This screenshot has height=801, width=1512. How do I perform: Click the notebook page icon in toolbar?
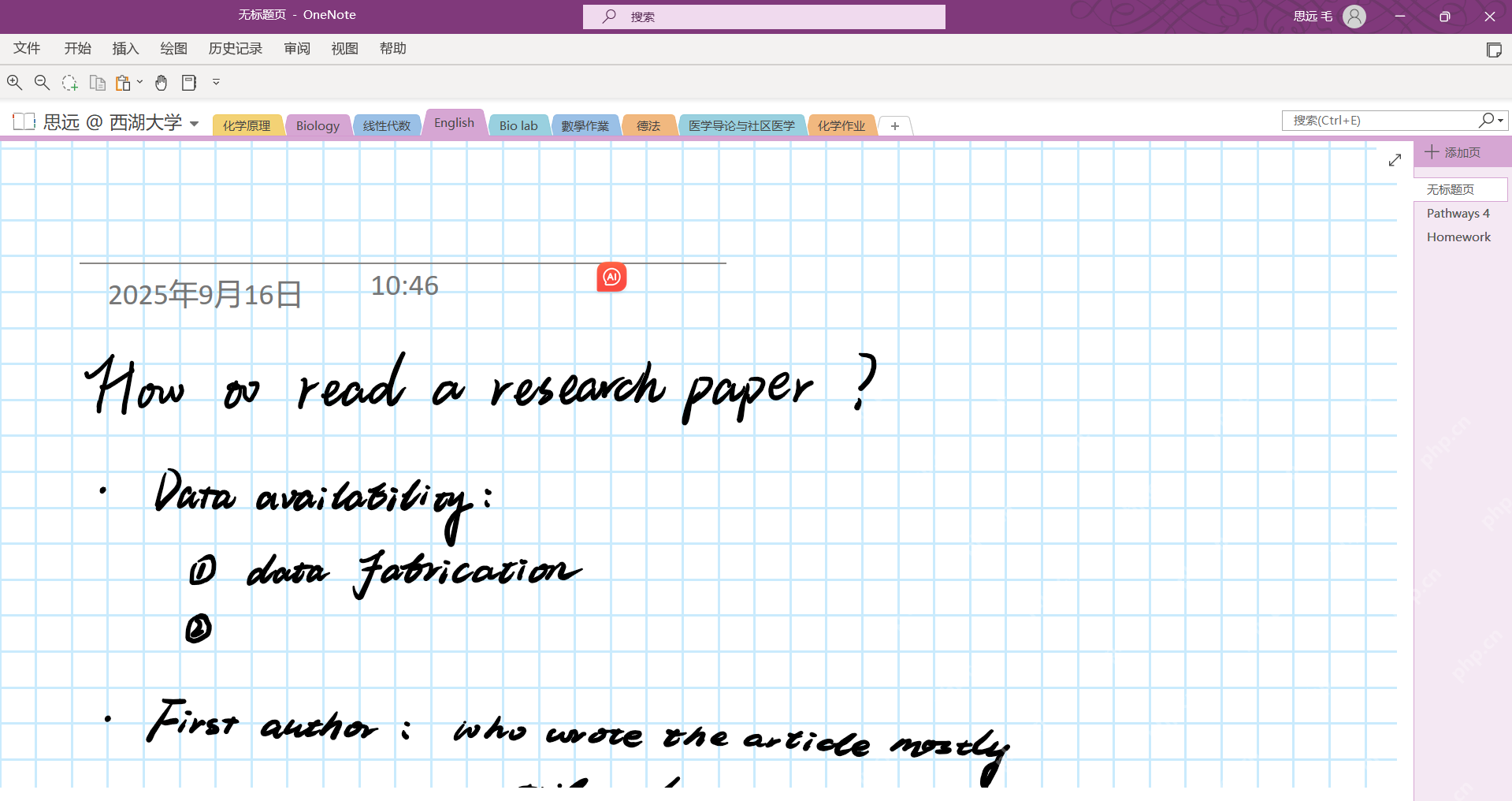coord(189,82)
